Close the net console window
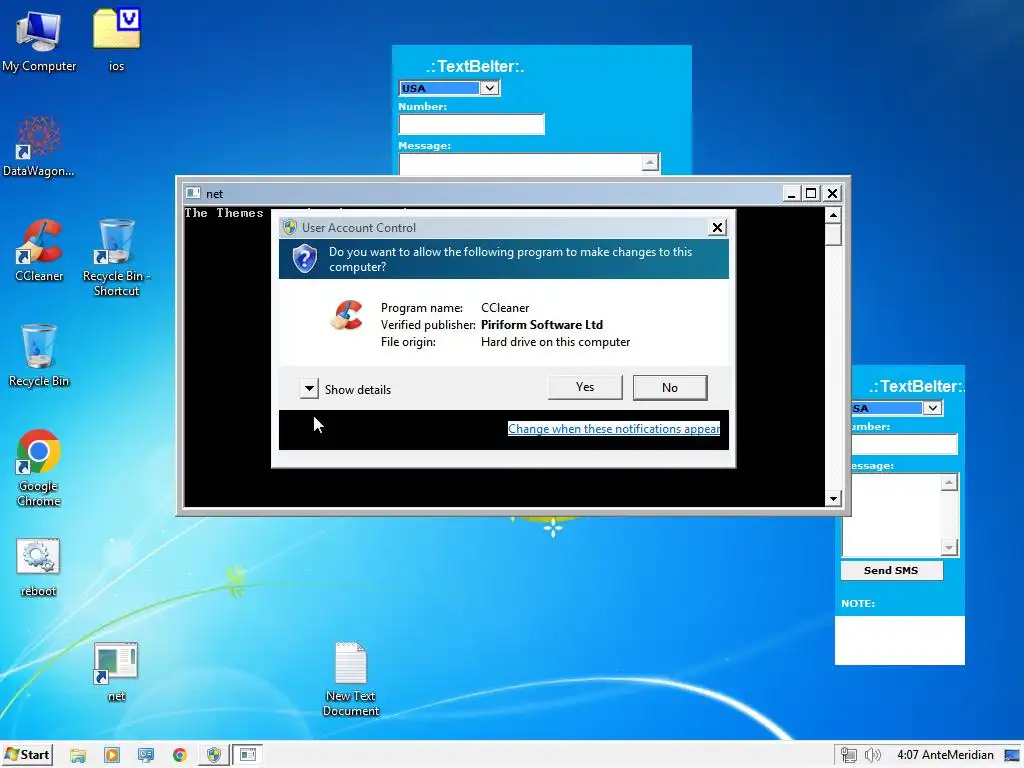Viewport: 1024px width, 768px height. pyautogui.click(x=832, y=193)
